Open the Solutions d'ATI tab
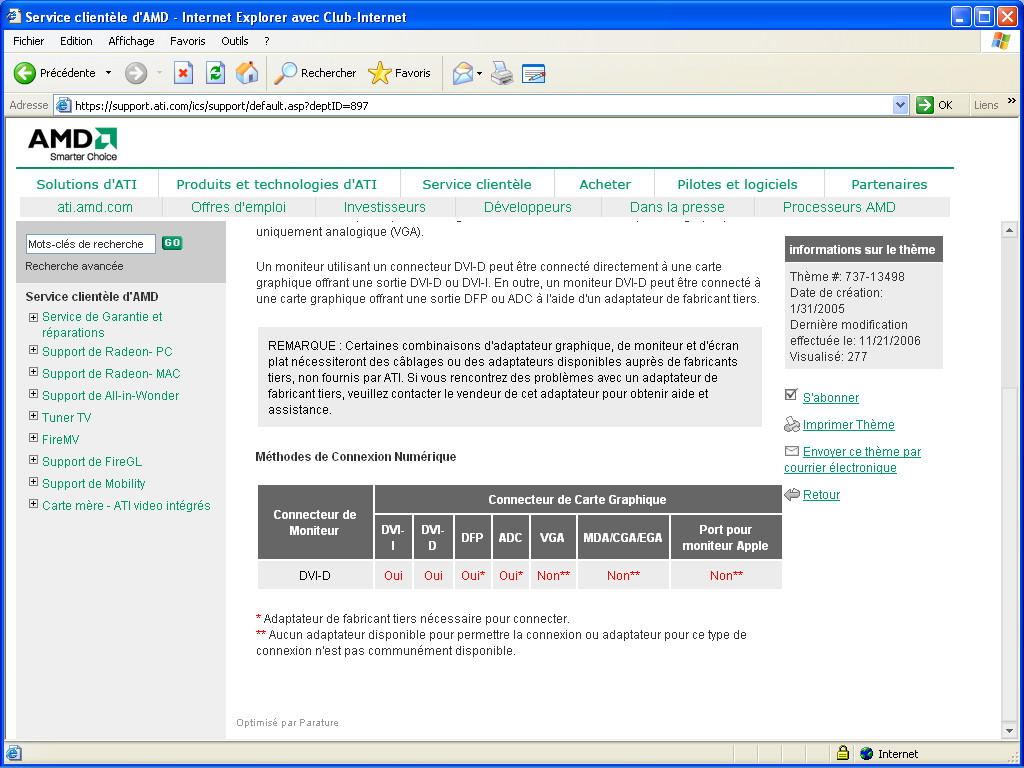Image resolution: width=1024 pixels, height=768 pixels. pyautogui.click(x=87, y=184)
